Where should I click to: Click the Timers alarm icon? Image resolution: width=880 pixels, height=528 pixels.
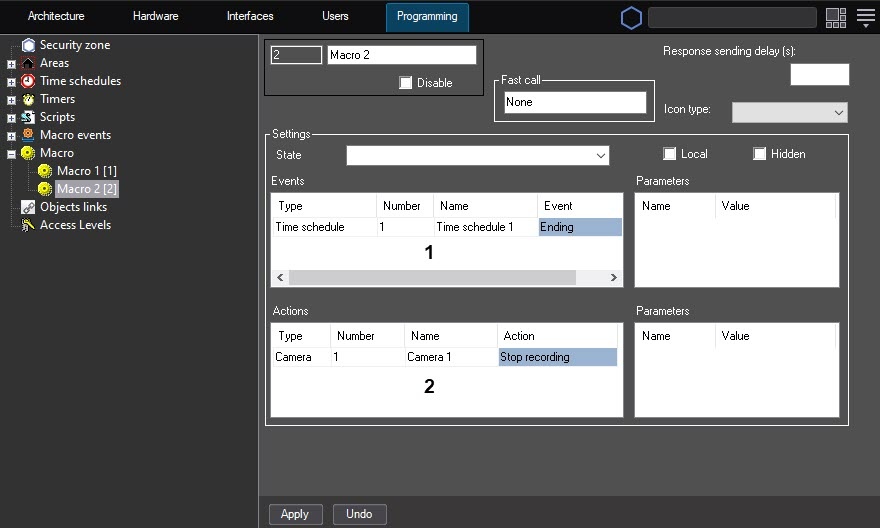pyautogui.click(x=28, y=99)
